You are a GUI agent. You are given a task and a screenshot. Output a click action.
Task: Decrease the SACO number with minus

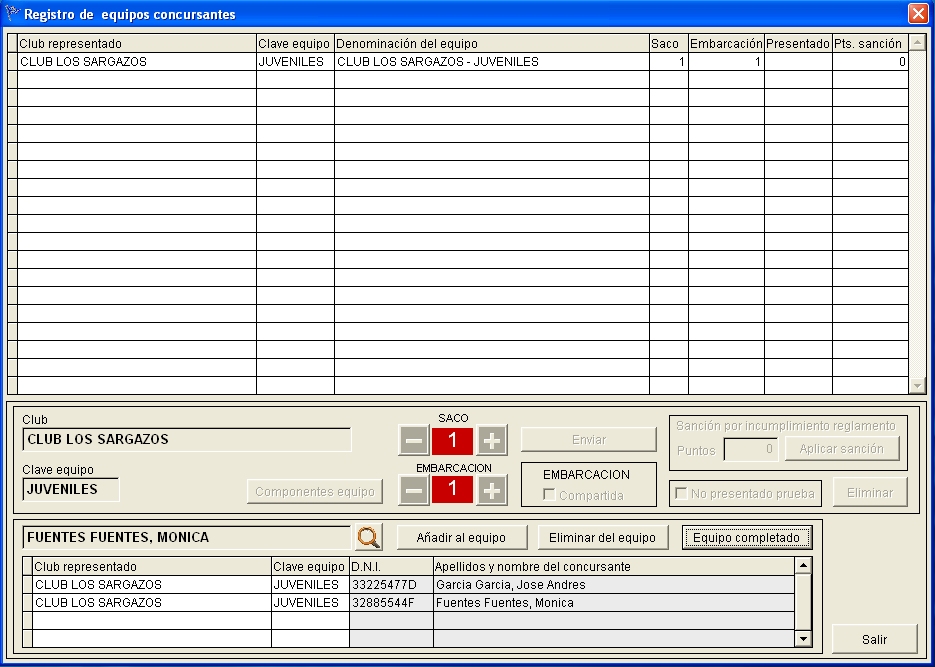(x=414, y=440)
